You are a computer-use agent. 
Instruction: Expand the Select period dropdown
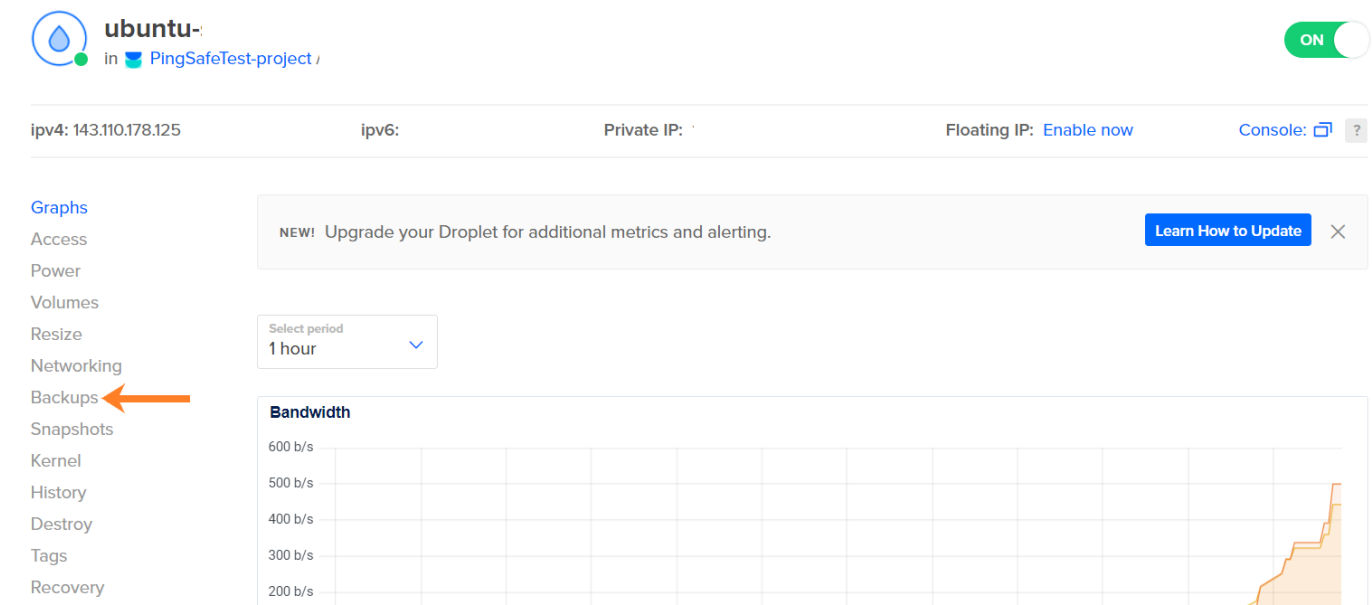pos(346,341)
